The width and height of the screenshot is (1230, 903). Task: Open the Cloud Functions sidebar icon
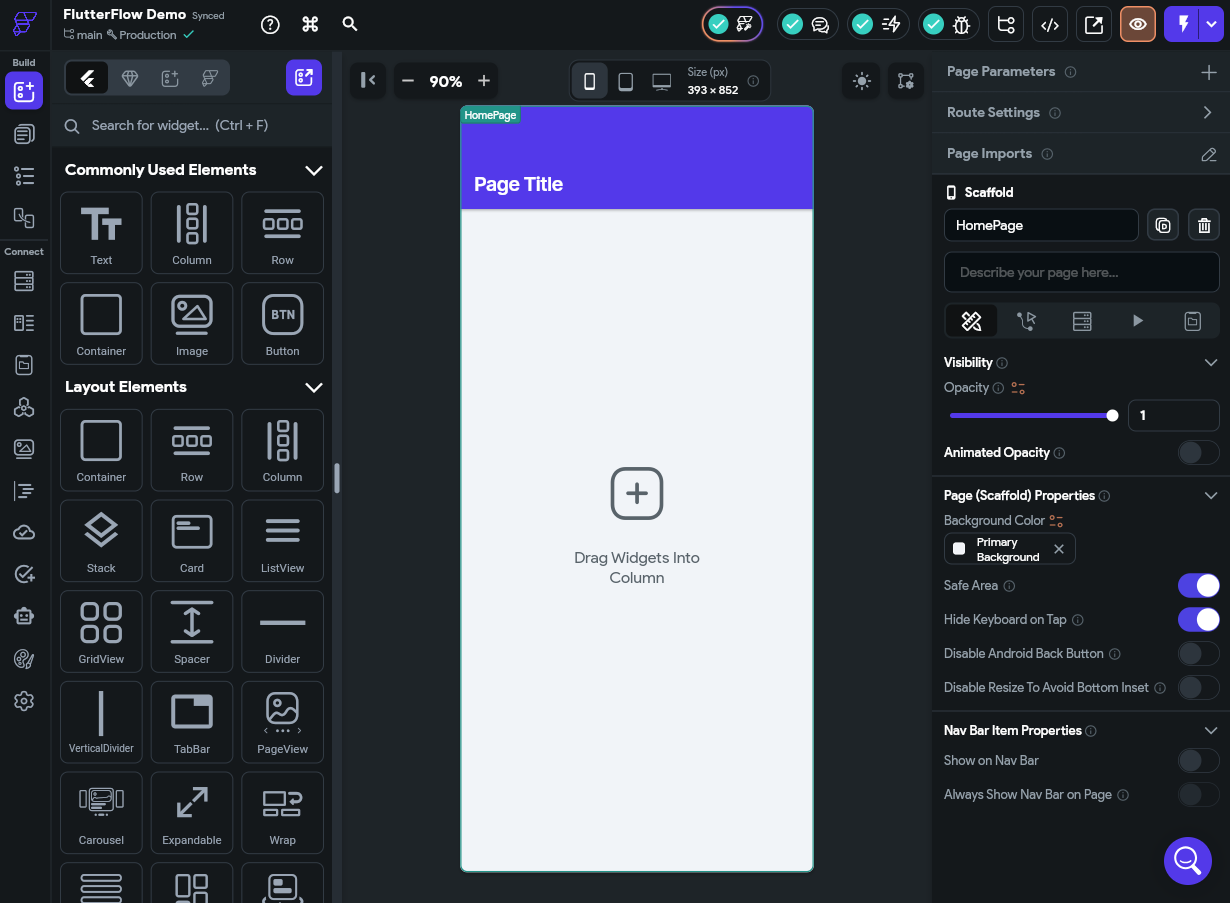click(x=24, y=533)
